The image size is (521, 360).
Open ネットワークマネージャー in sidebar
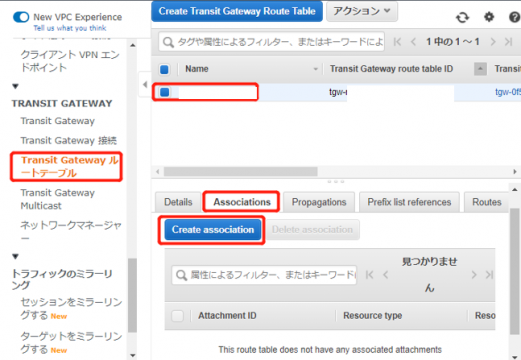(x=71, y=231)
